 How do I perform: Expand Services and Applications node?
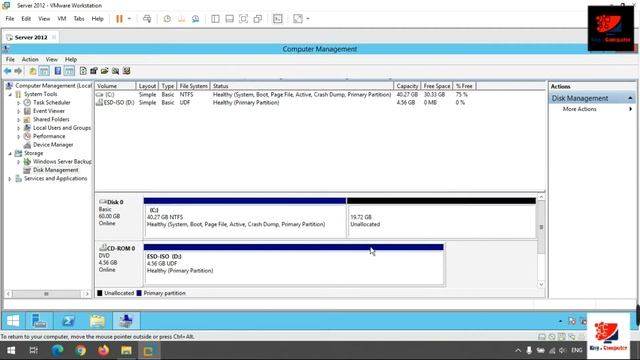point(10,179)
